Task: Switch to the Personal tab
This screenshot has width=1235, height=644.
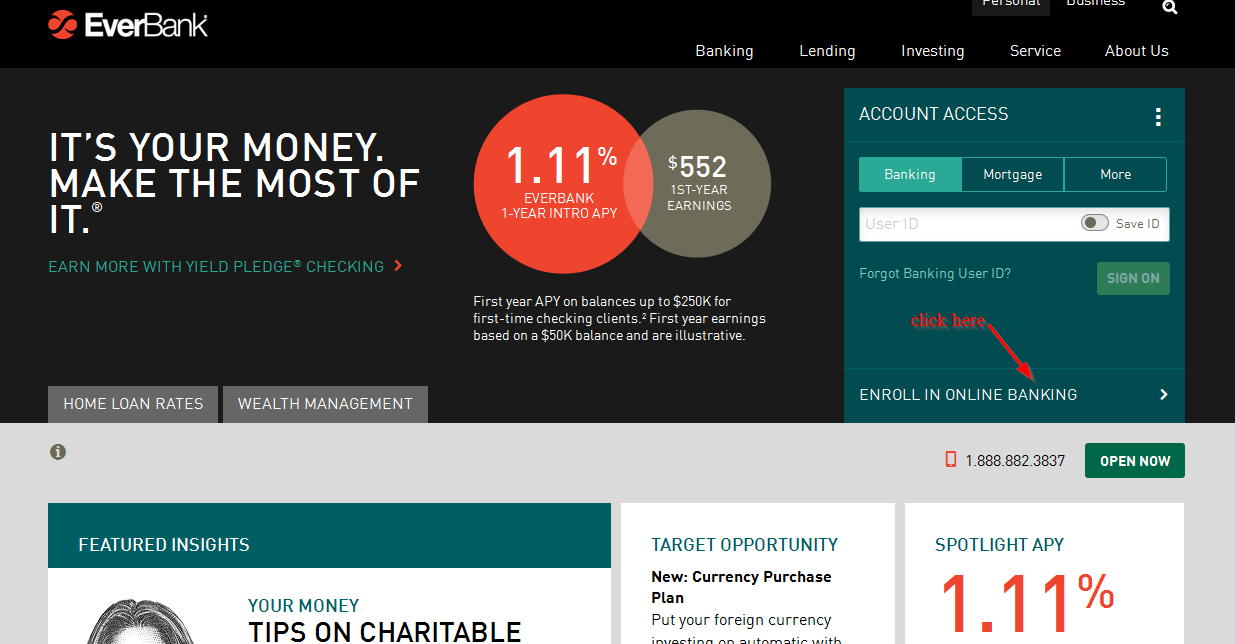Action: click(1011, 5)
